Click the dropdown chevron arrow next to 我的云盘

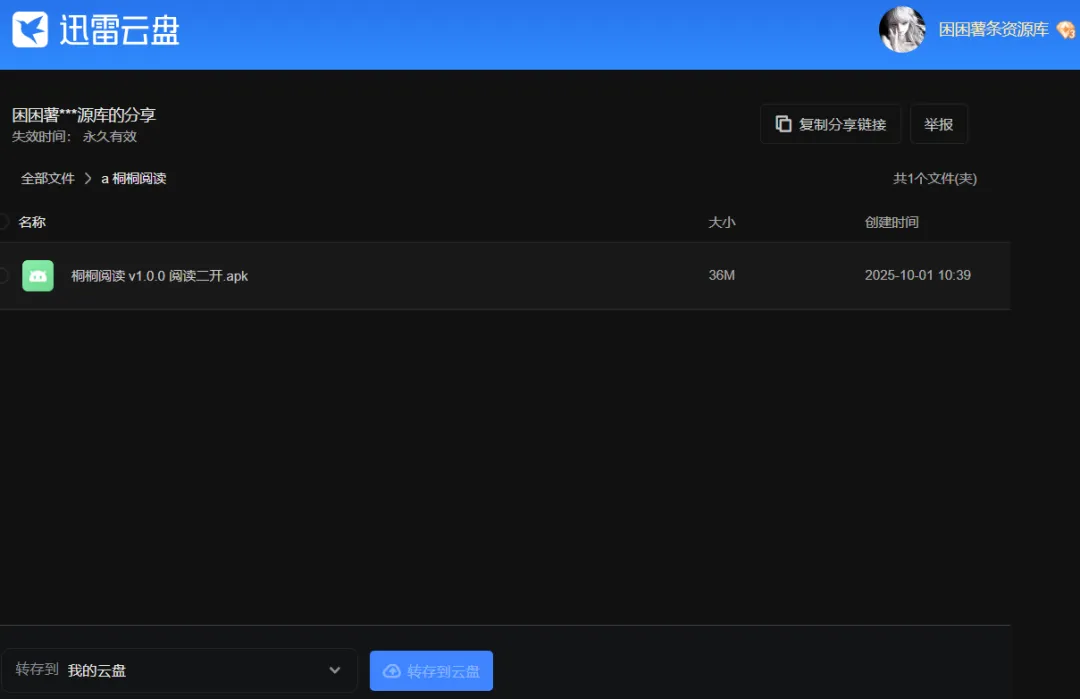point(335,670)
